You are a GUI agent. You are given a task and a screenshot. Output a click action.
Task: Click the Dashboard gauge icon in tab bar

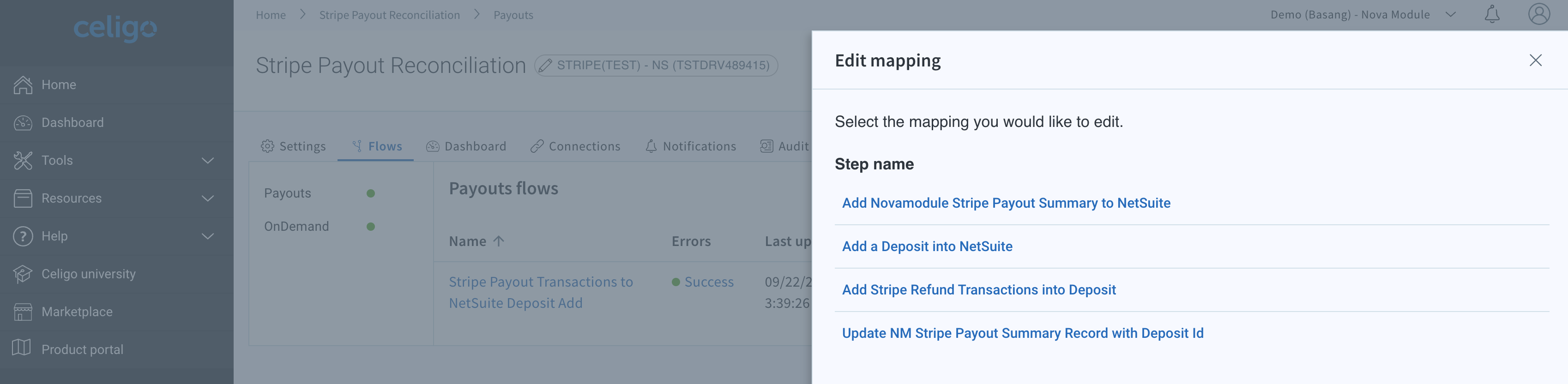[x=433, y=146]
